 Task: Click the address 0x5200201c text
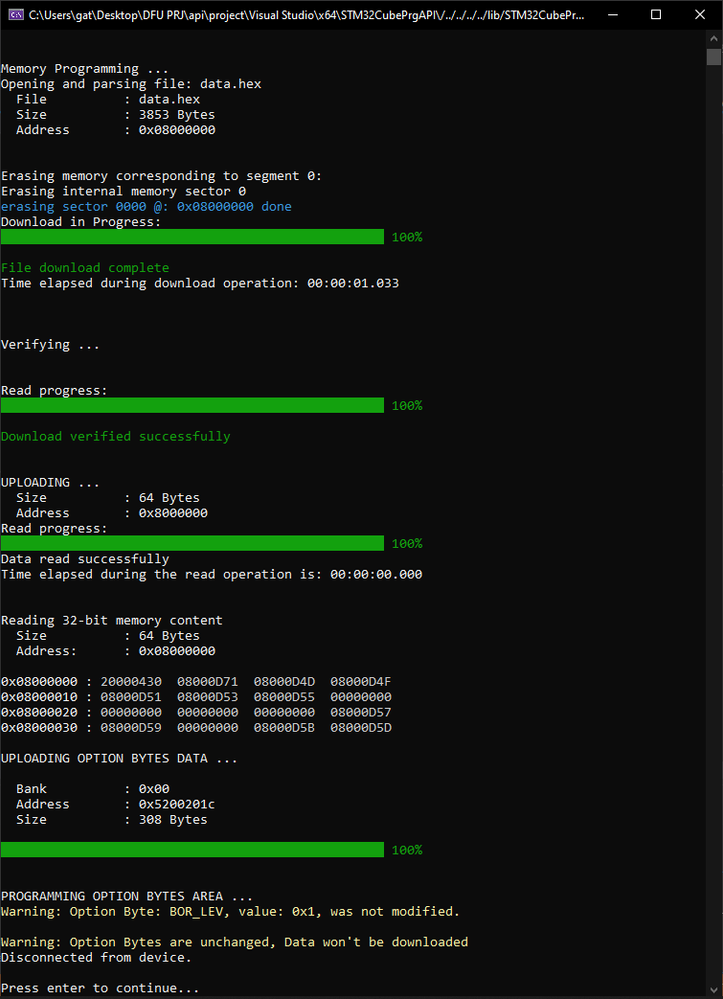point(176,804)
